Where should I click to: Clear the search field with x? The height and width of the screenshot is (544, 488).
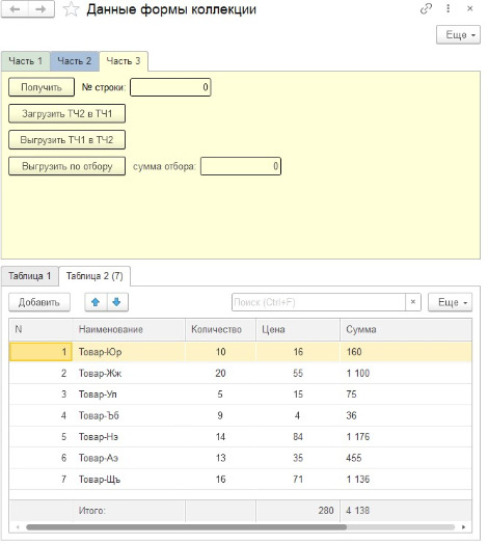click(413, 302)
